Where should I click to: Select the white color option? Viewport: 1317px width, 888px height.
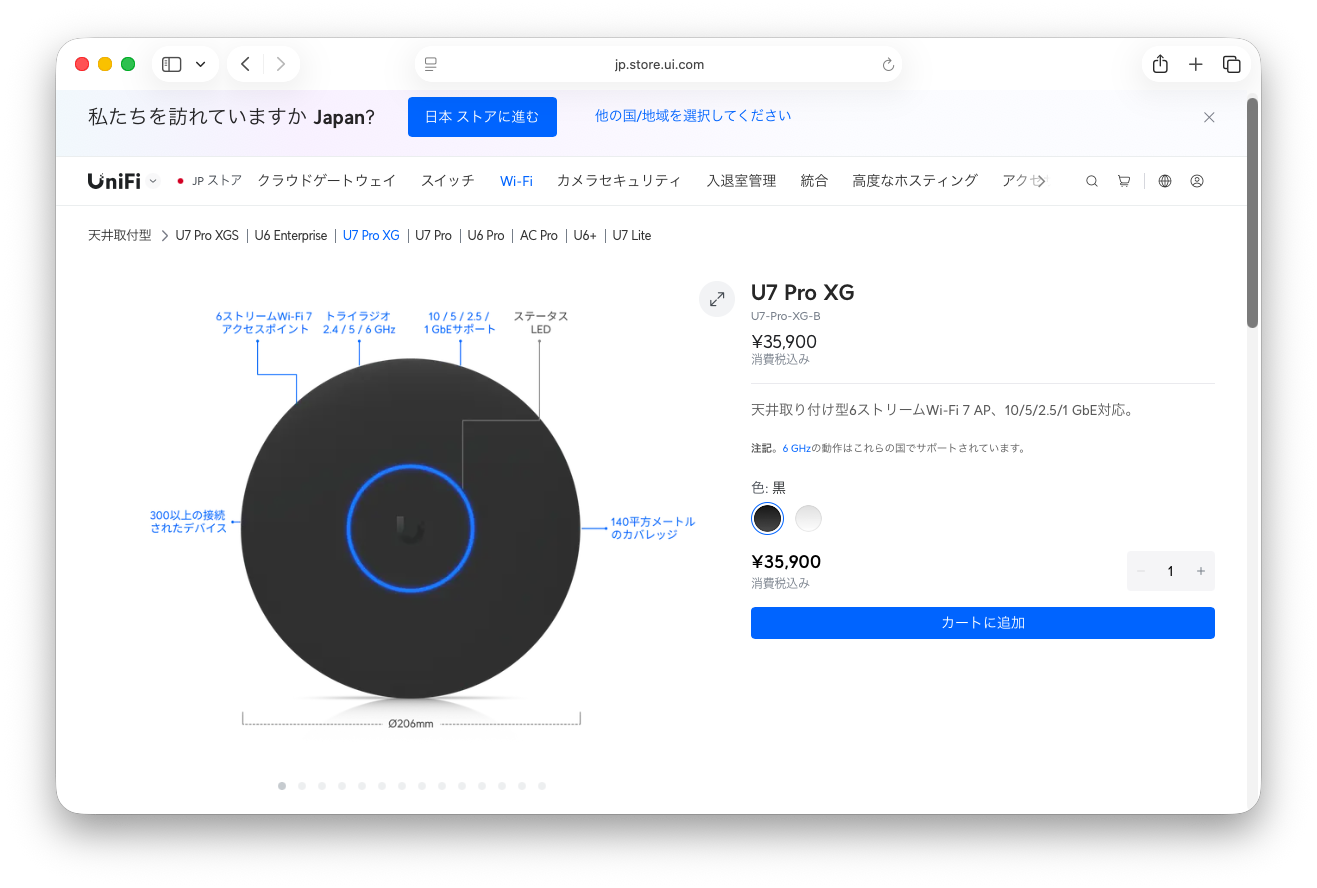(x=808, y=518)
